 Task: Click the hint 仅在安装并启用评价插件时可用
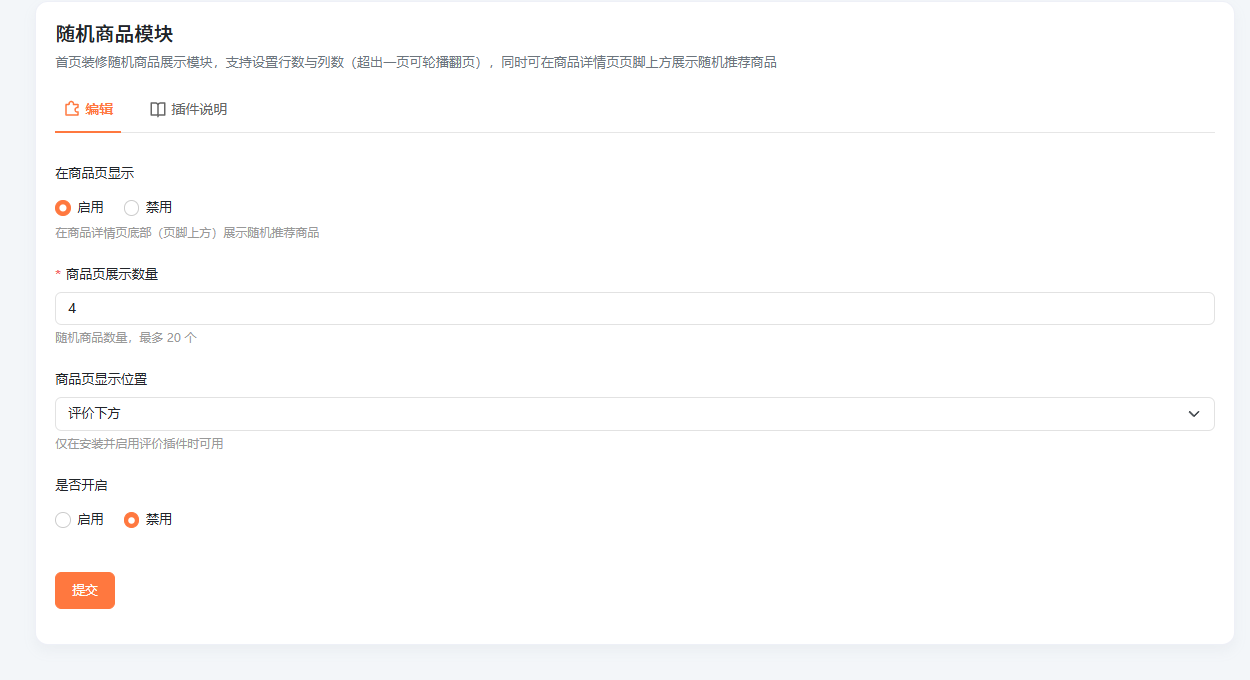click(139, 444)
